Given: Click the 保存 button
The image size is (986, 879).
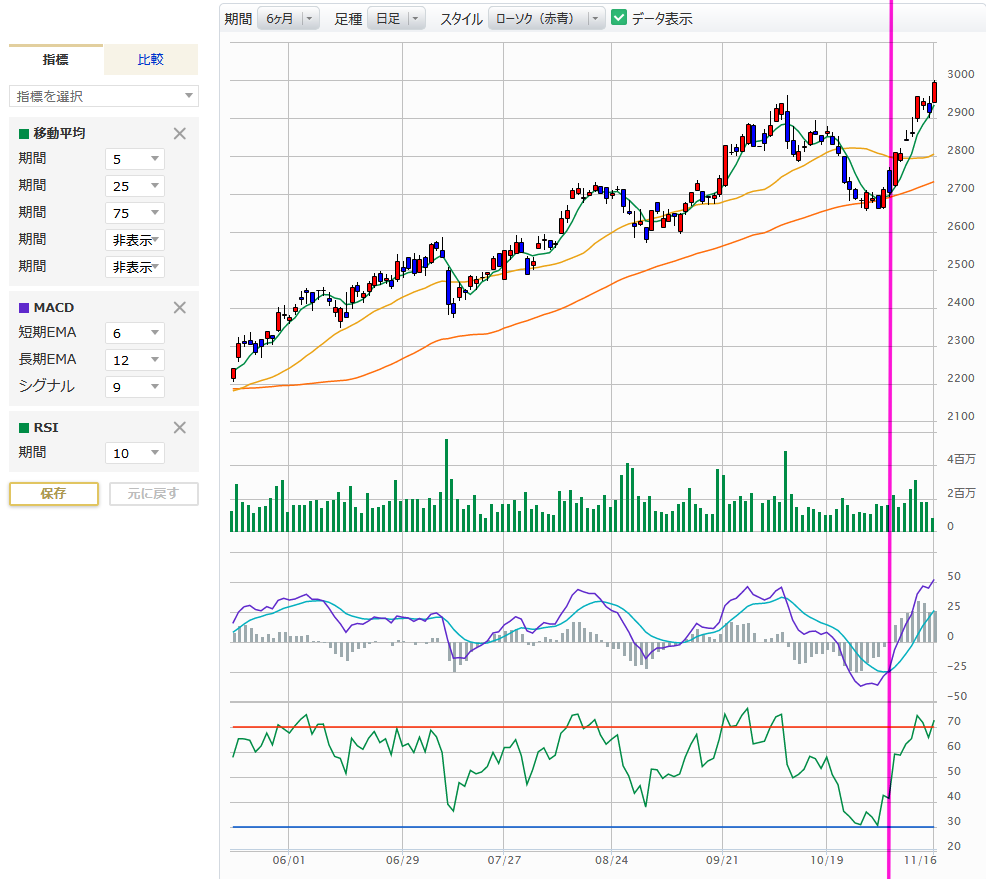Looking at the screenshot, I should 54,494.
